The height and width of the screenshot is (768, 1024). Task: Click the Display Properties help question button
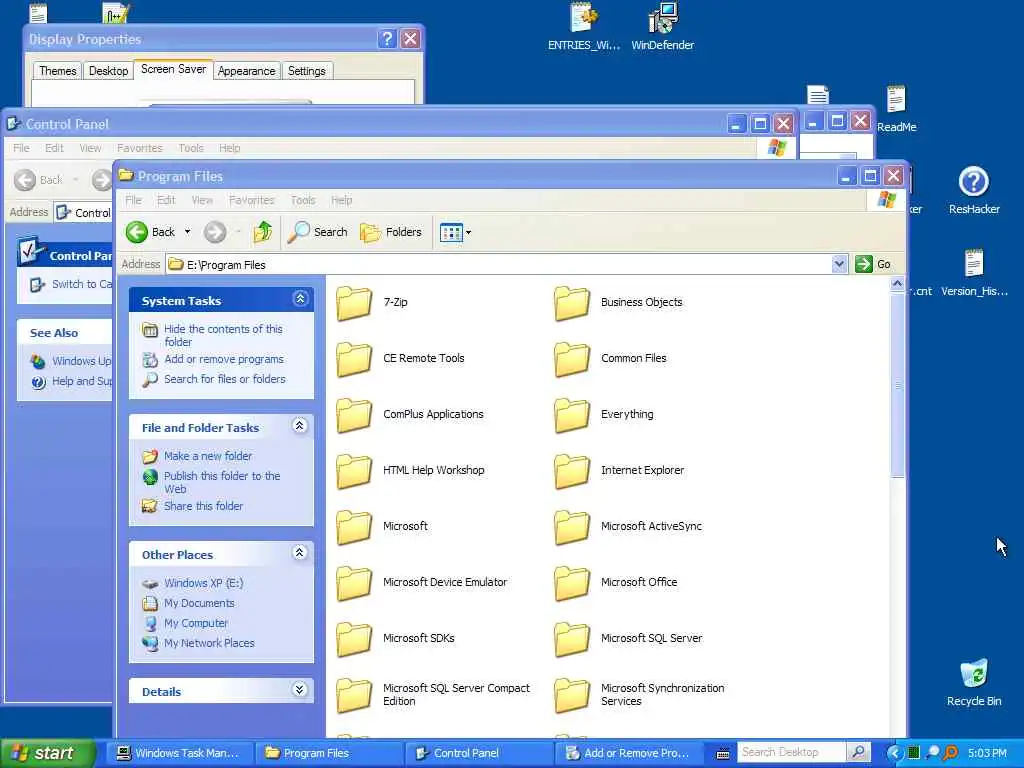[x=387, y=39]
